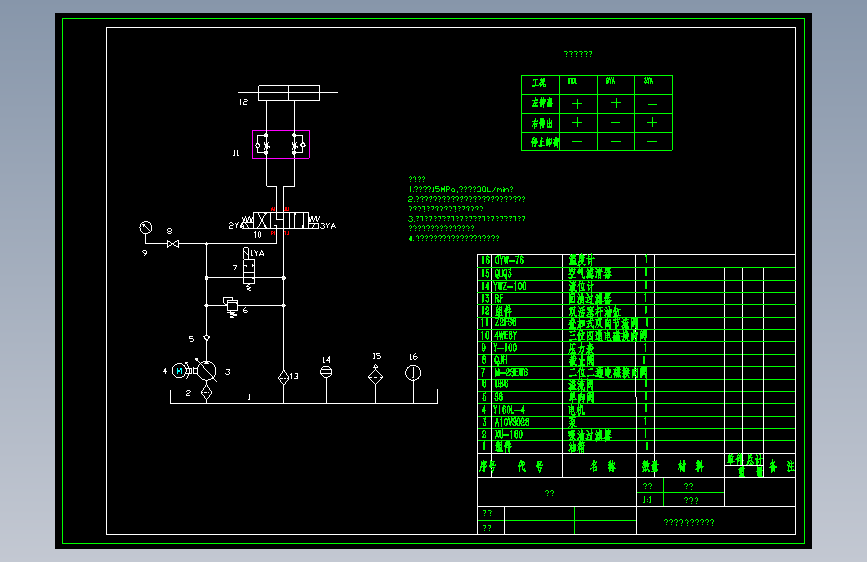Screen dimensions: 867x562
Task: Click the 2YA solenoid label
Action: 234,226
